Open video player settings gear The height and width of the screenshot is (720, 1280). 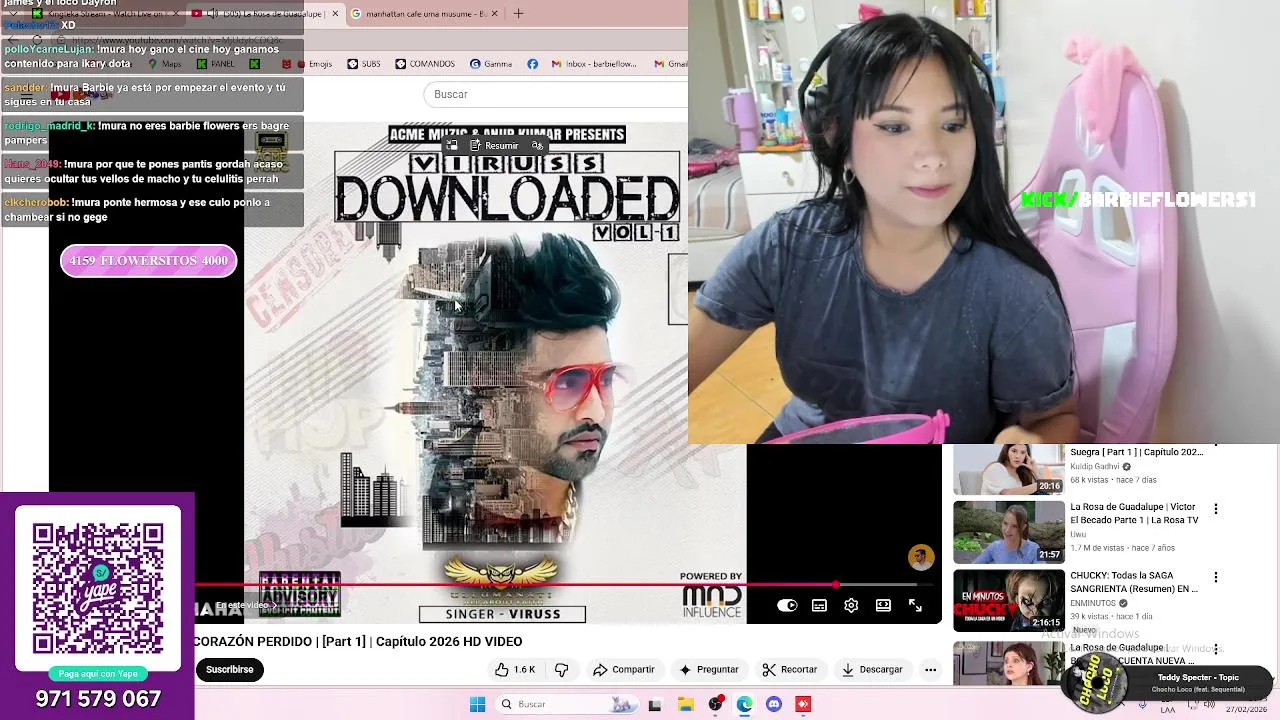coord(851,605)
